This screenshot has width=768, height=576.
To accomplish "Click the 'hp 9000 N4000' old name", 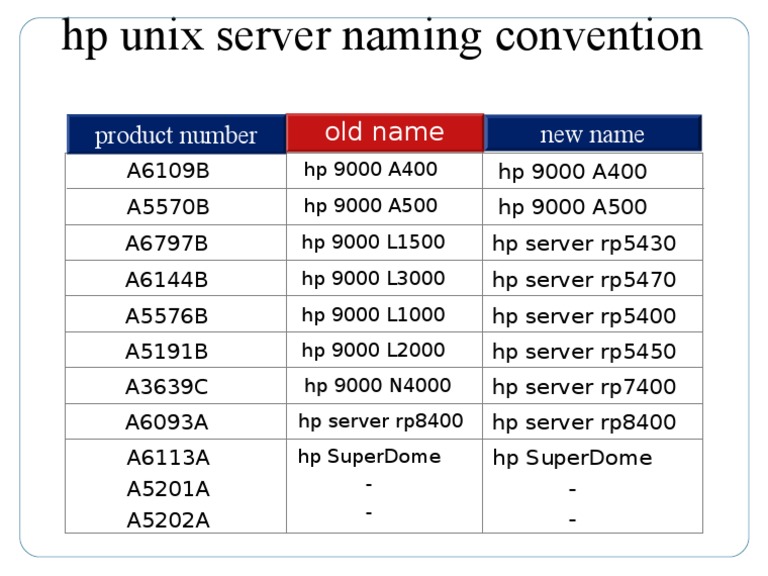I will coord(377,385).
